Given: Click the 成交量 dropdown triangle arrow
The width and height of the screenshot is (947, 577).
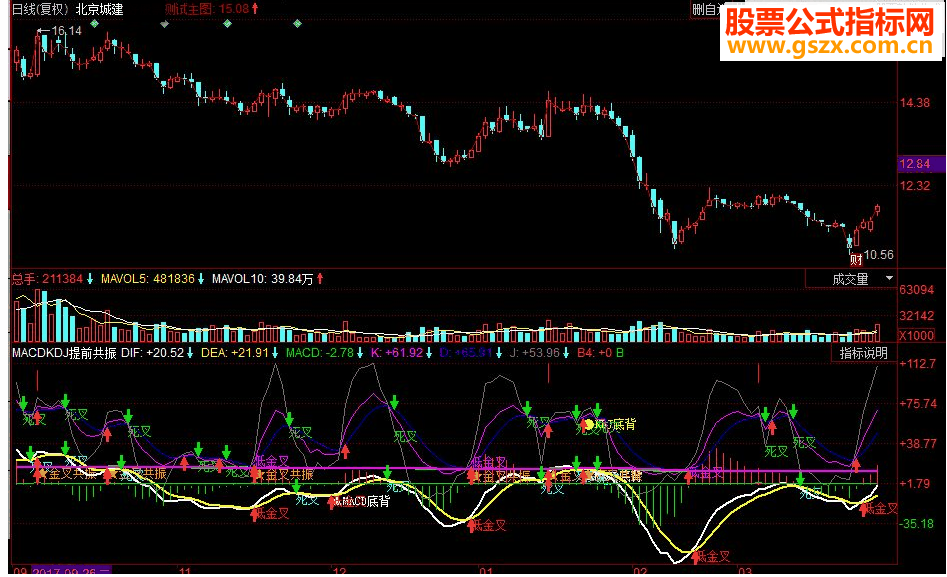Looking at the screenshot, I should click(x=889, y=278).
